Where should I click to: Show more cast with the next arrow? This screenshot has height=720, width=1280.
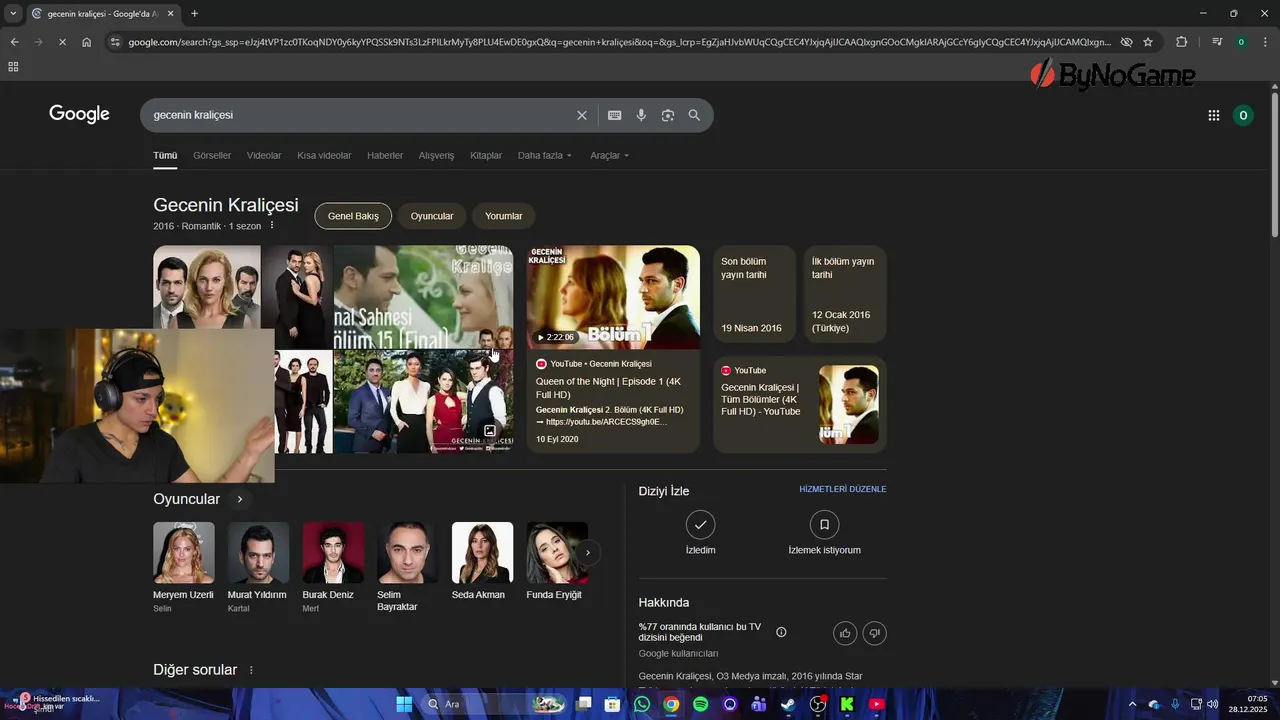[x=589, y=552]
